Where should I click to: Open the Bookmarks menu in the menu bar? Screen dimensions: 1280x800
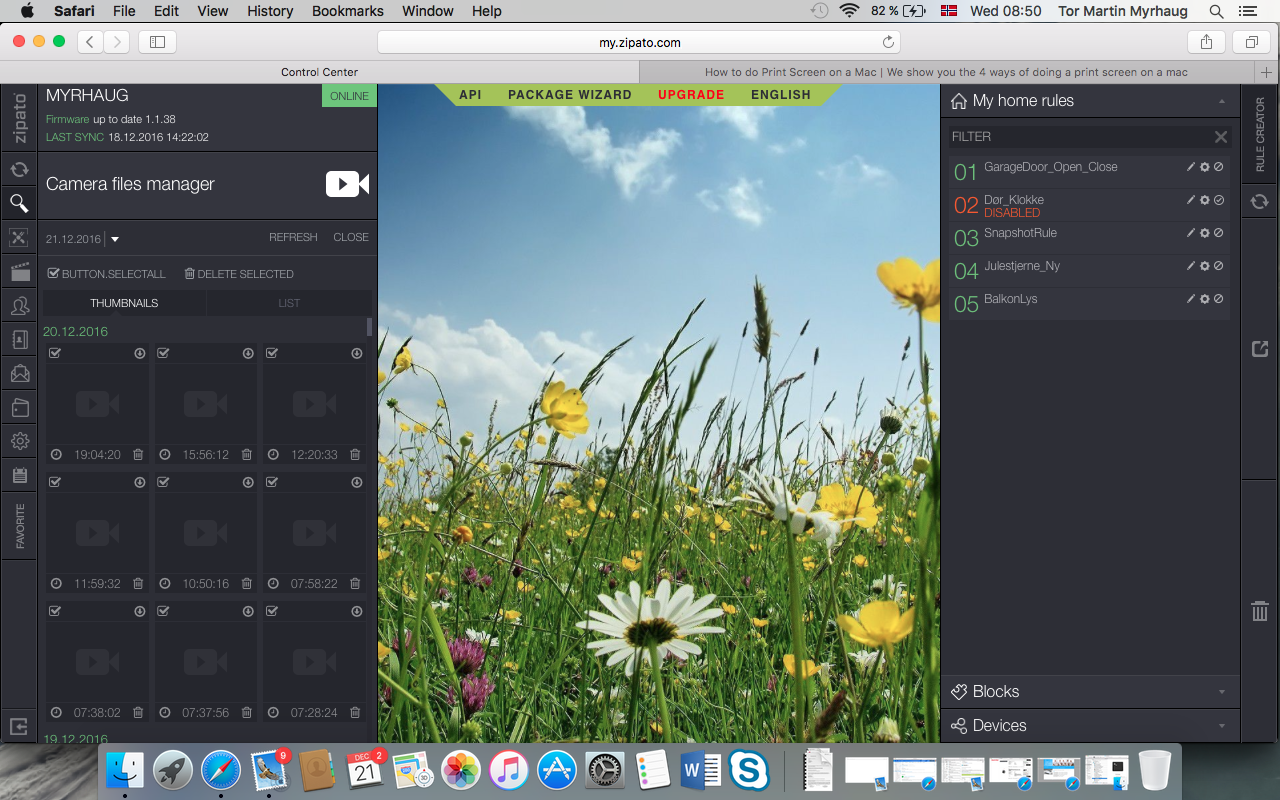[x=347, y=11]
